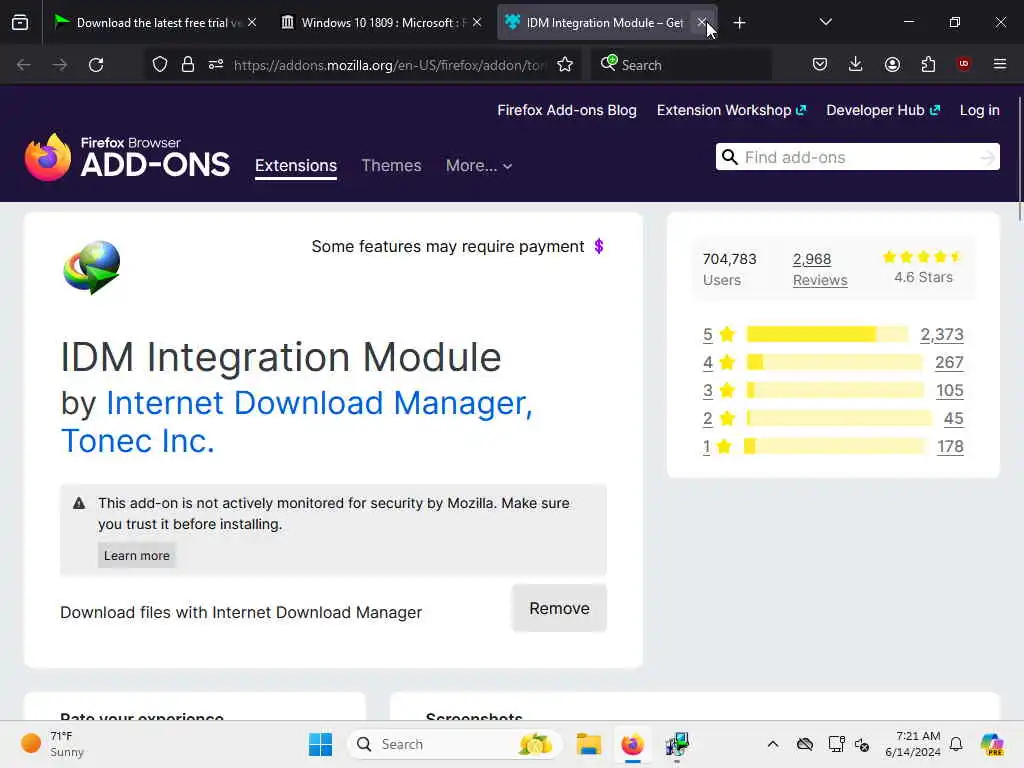
Task: Open the 267 four-star reviews count
Action: 949,362
